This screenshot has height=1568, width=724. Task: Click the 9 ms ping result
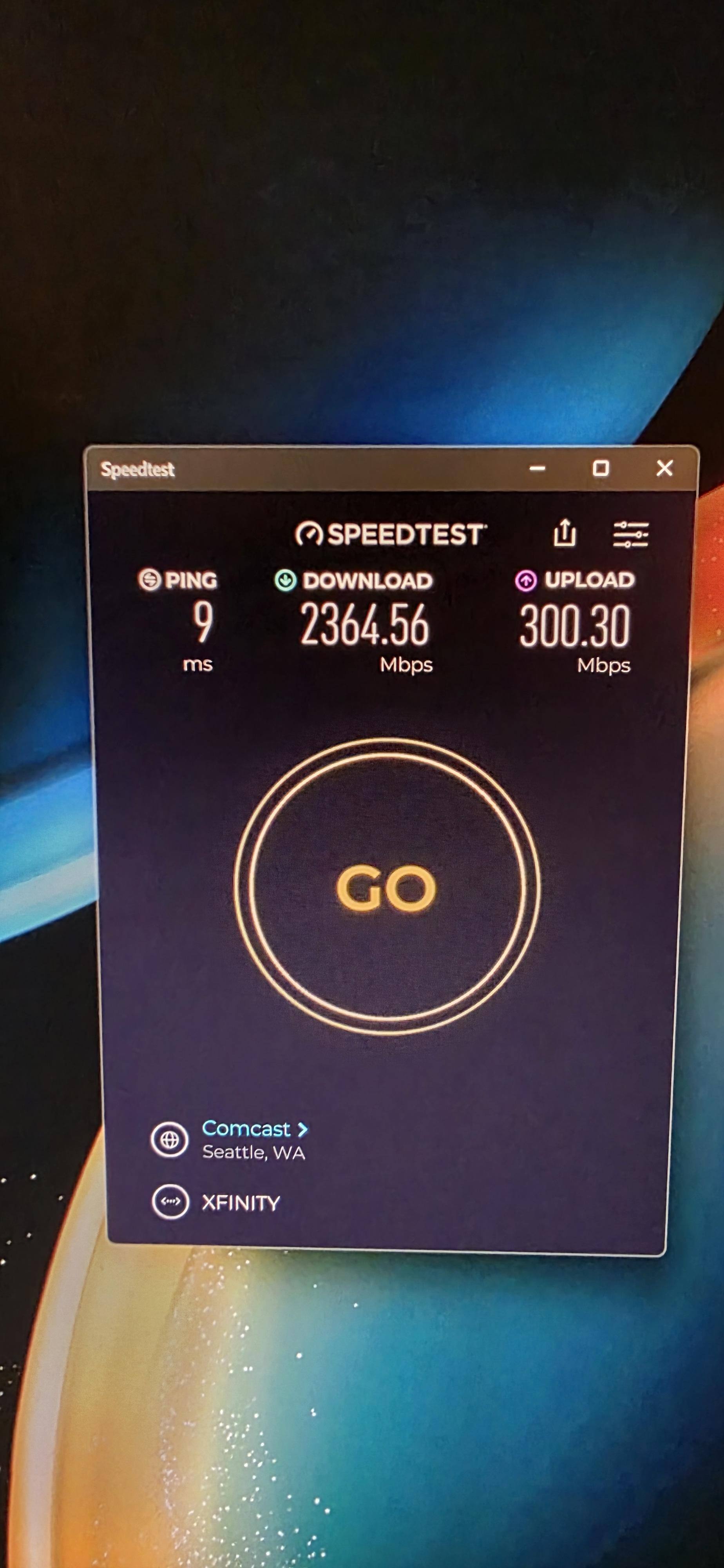click(203, 621)
